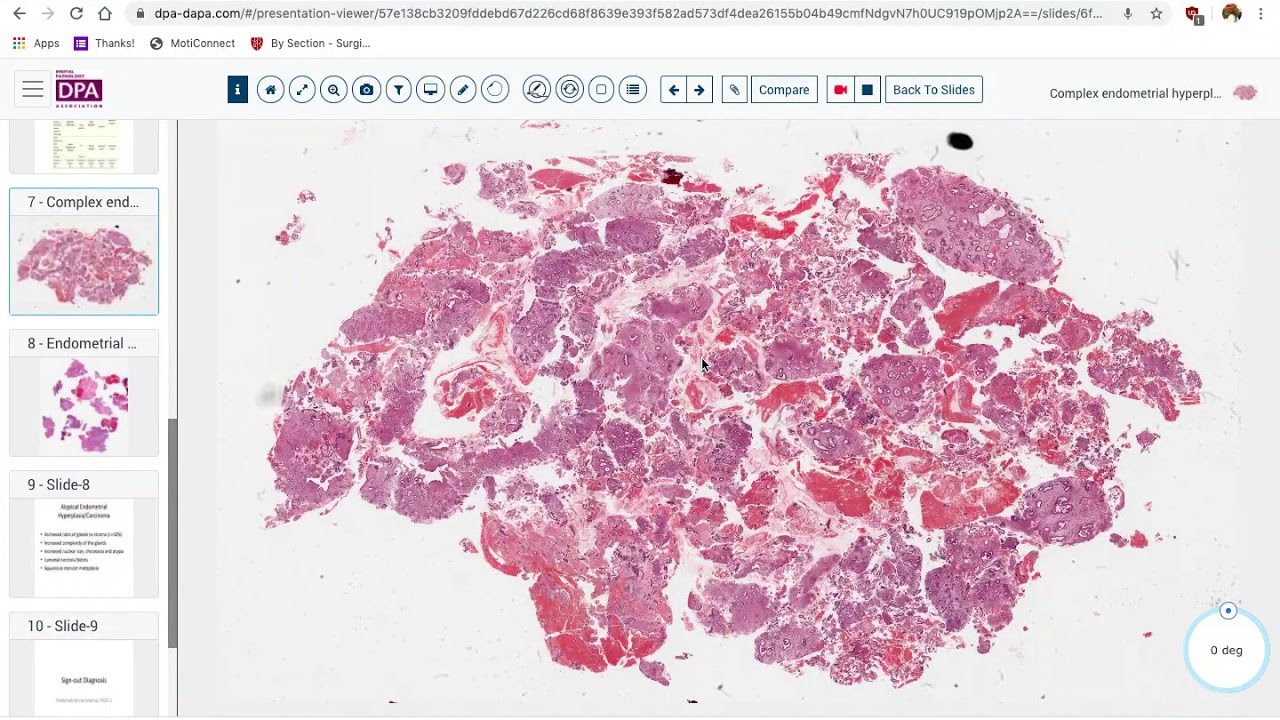The image size is (1280, 720).
Task: Show slide information with the i button
Action: pos(237,90)
